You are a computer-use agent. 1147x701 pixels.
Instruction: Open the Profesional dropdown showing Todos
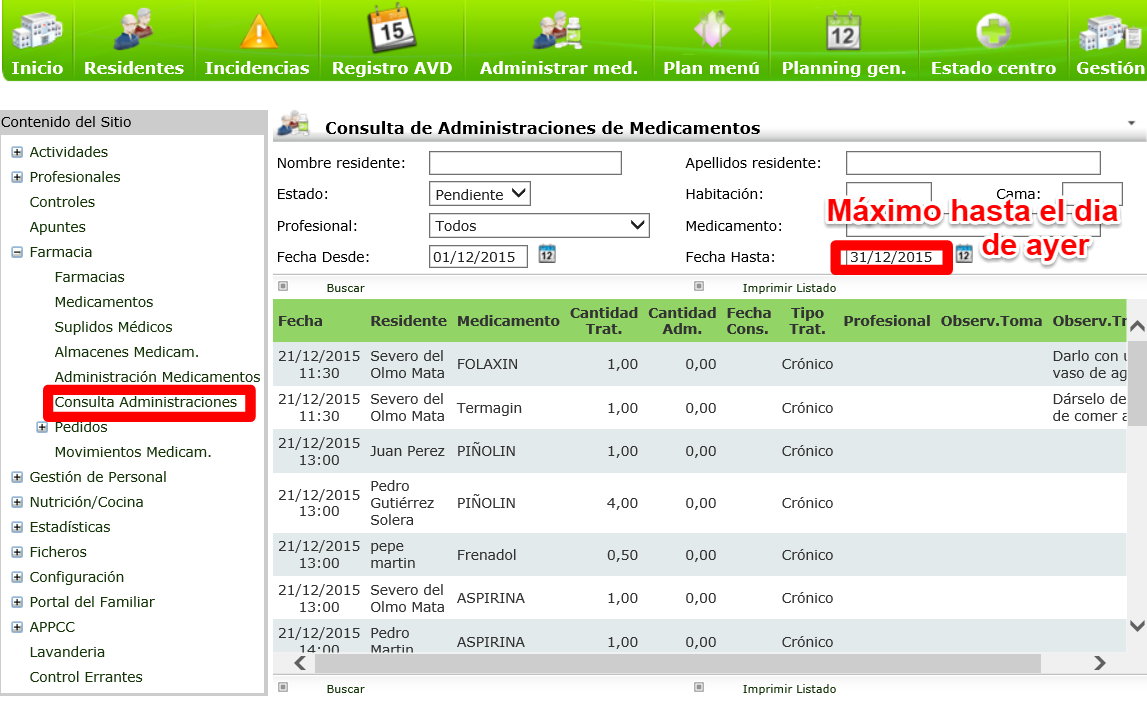(539, 226)
